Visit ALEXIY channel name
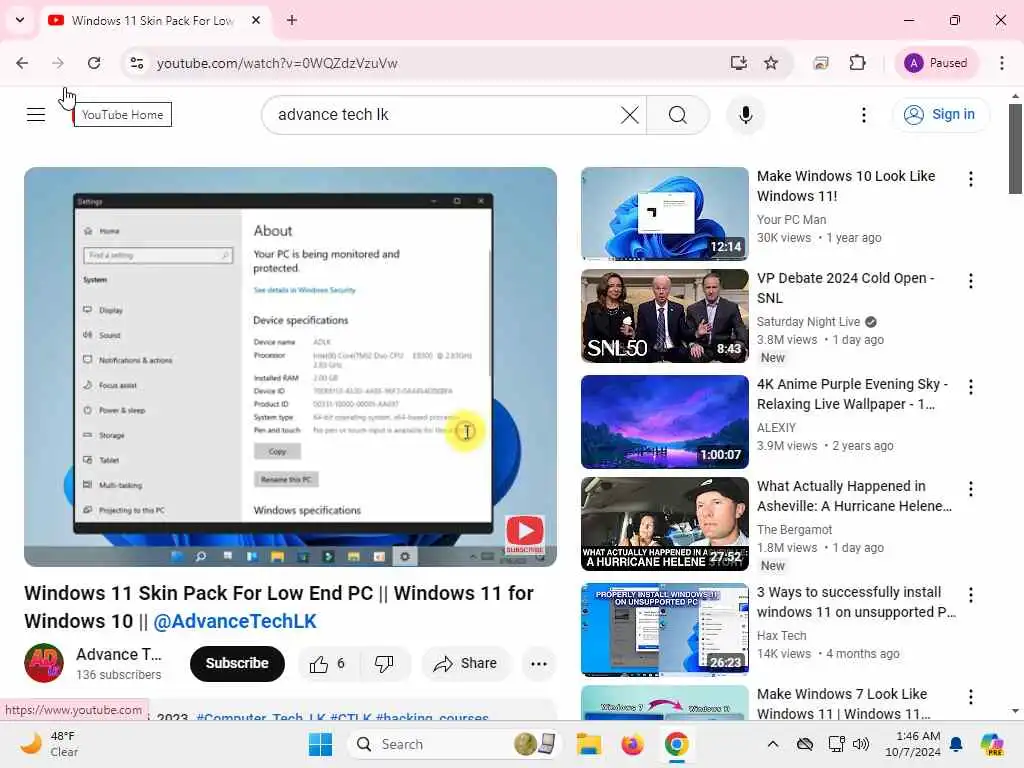This screenshot has height=768, width=1024. 776,428
